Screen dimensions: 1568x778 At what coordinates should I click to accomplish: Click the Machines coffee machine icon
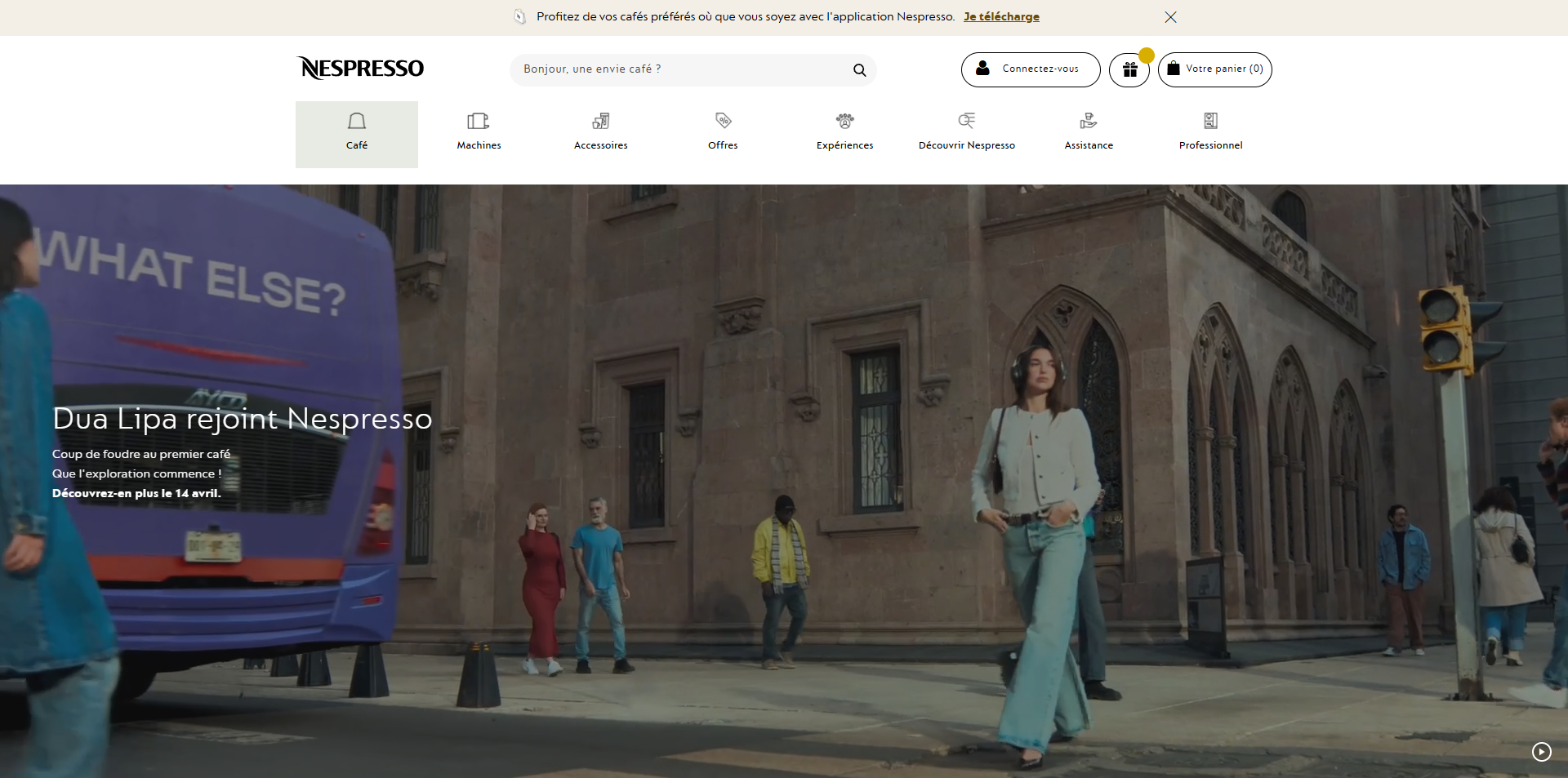point(479,121)
